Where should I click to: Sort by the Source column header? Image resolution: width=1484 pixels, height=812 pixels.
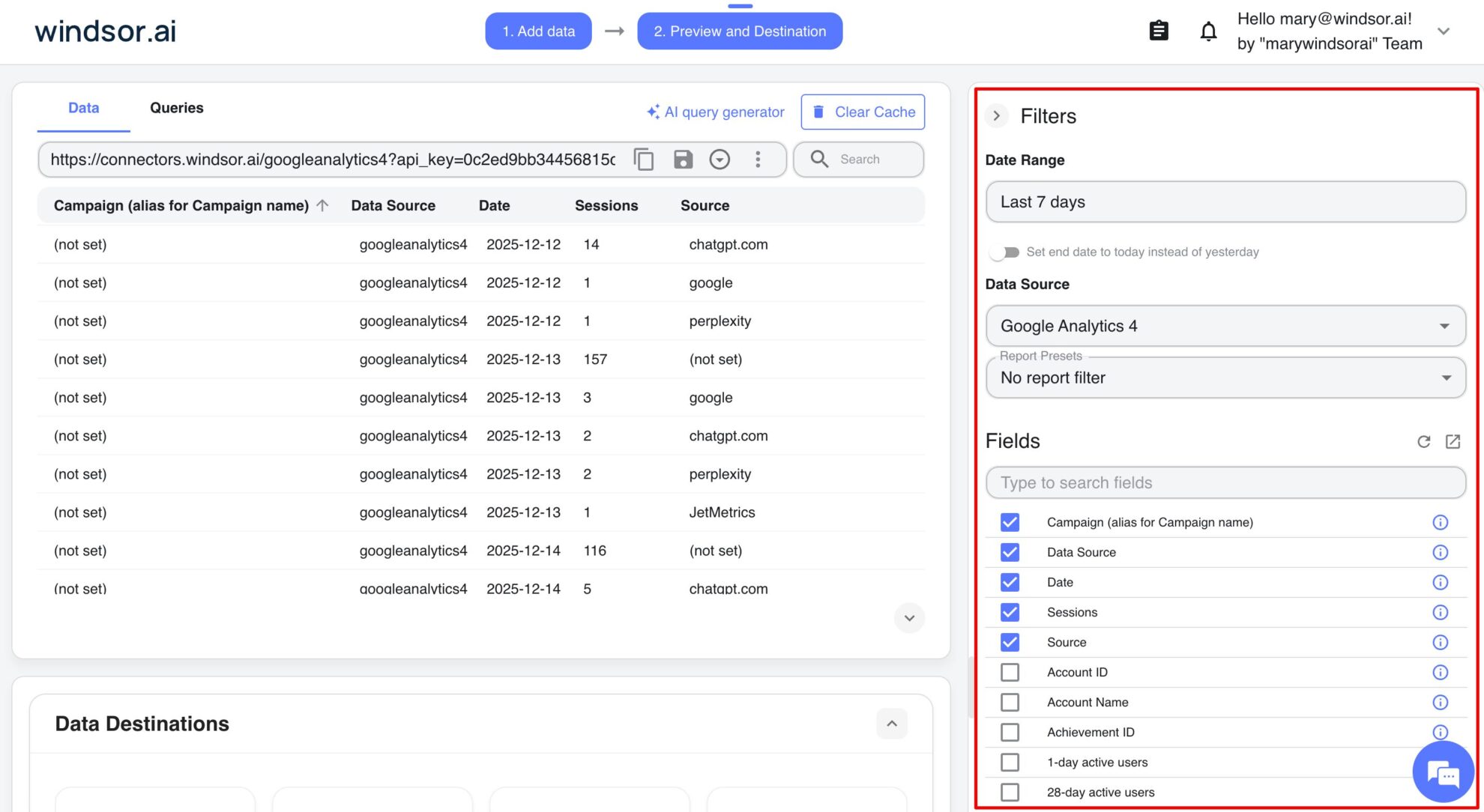pos(705,205)
